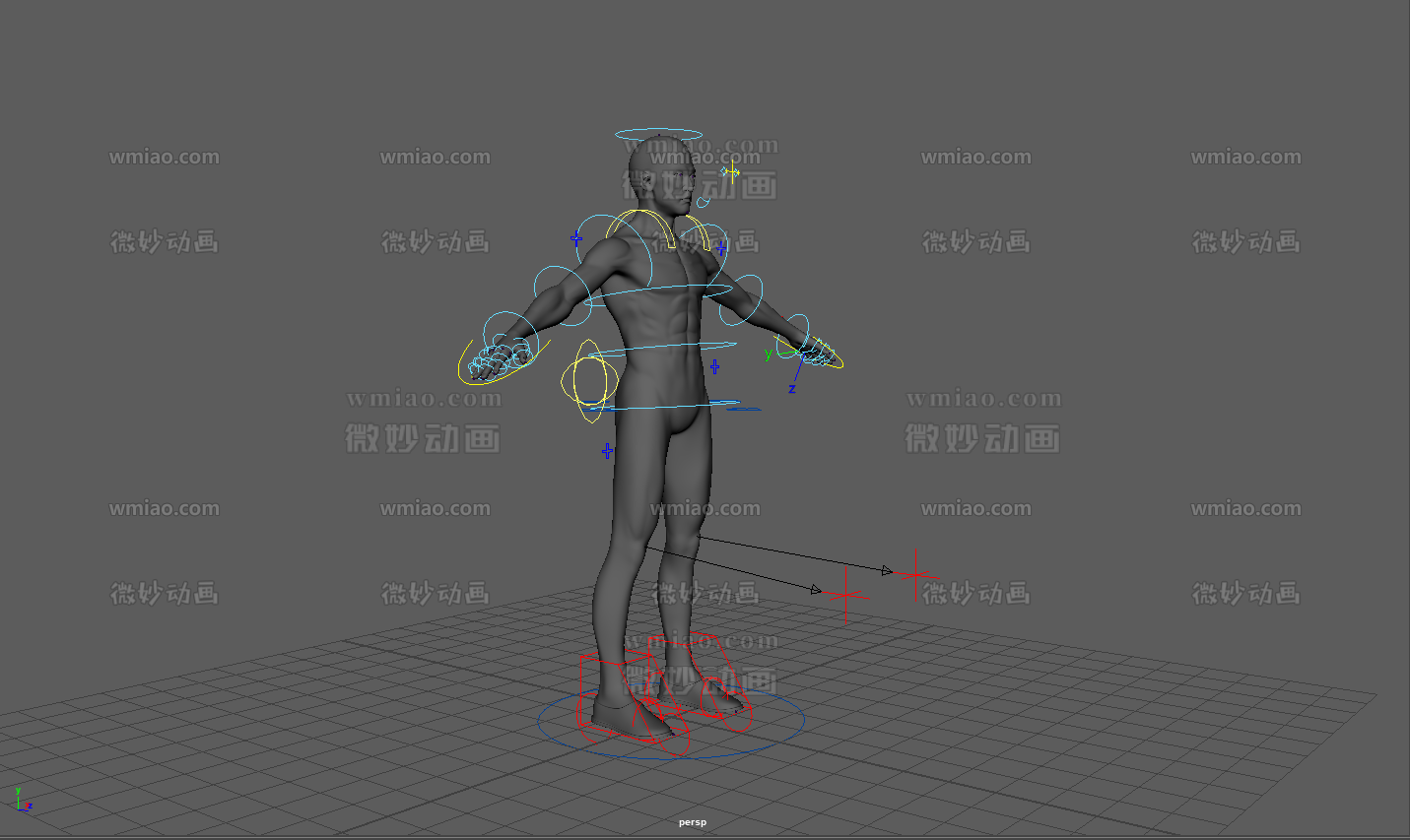This screenshot has height=840, width=1410.
Task: Click the blue cross locator beside the raised shoulder
Action: [576, 238]
